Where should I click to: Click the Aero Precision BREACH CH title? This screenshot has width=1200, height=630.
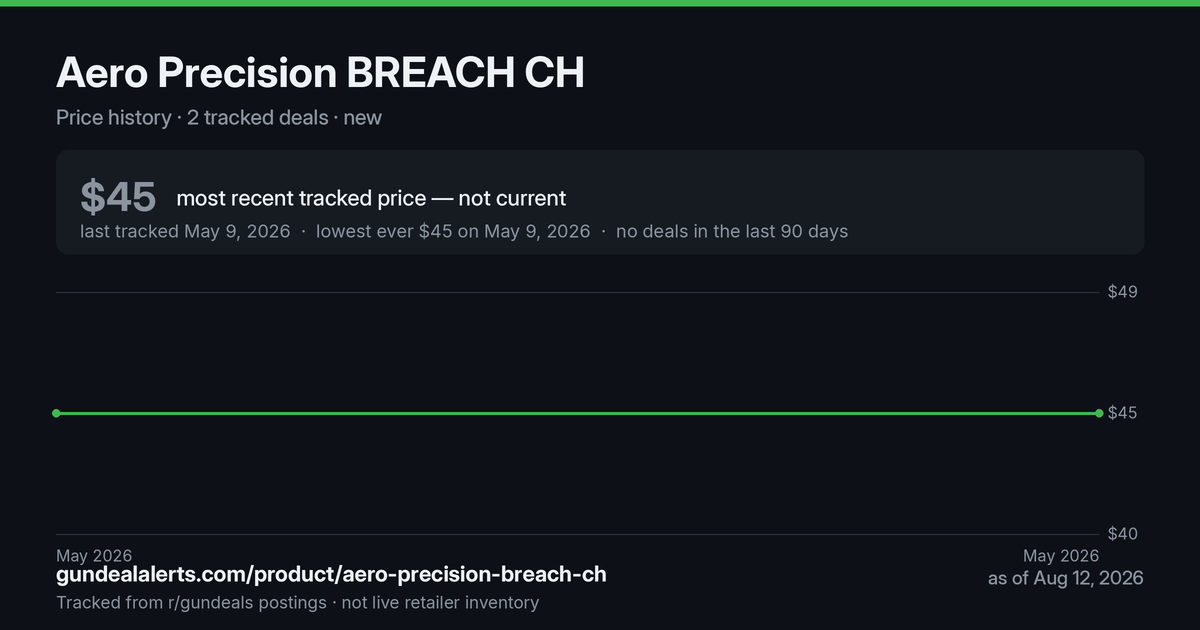point(320,73)
